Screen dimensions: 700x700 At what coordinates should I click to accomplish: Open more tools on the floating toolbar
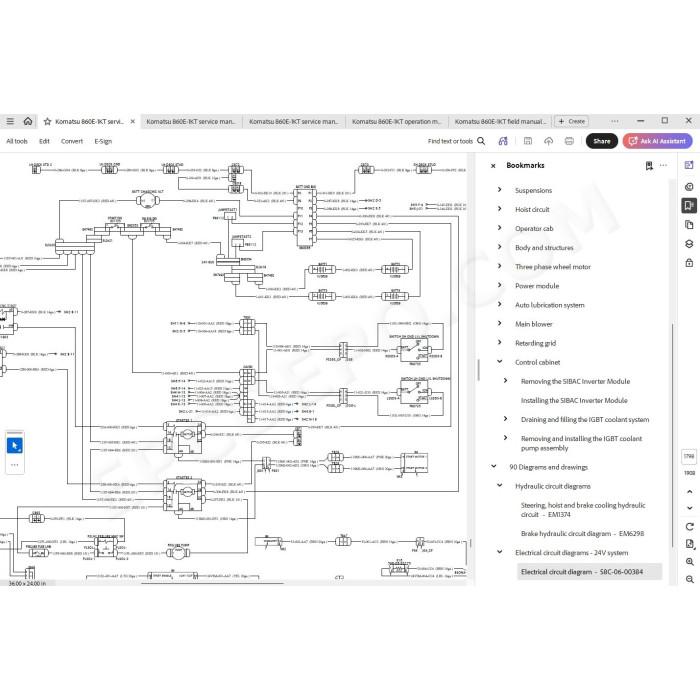click(x=15, y=465)
